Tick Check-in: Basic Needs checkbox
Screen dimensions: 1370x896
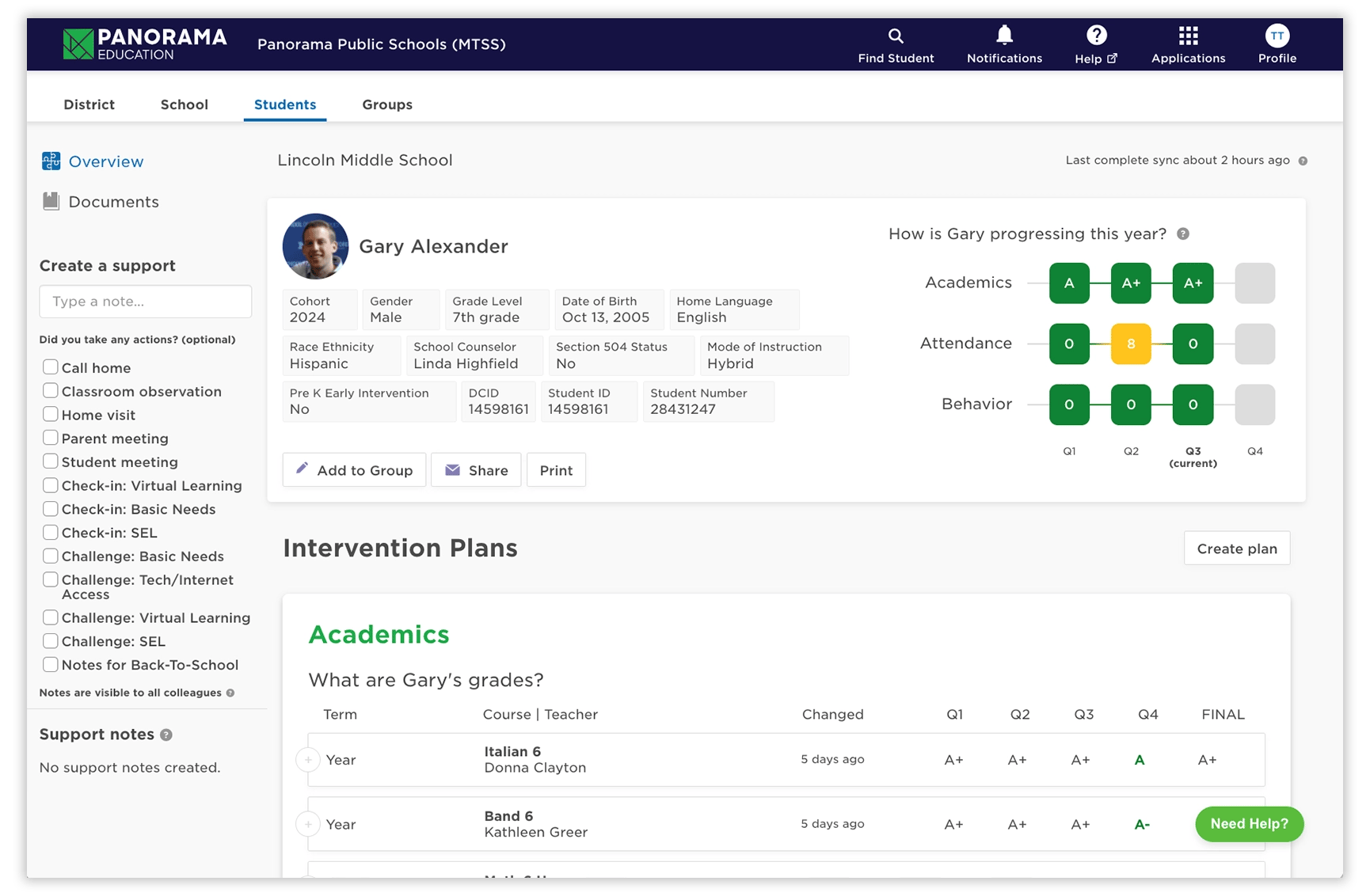tap(50, 509)
